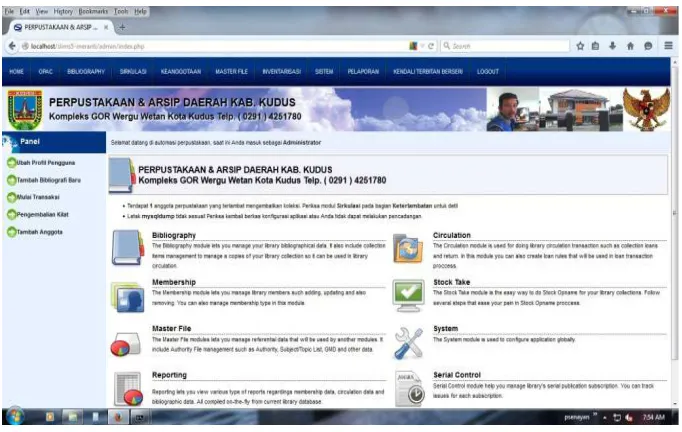The image size is (682, 432).
Task: Open the downloads arrow icon
Action: (612, 46)
